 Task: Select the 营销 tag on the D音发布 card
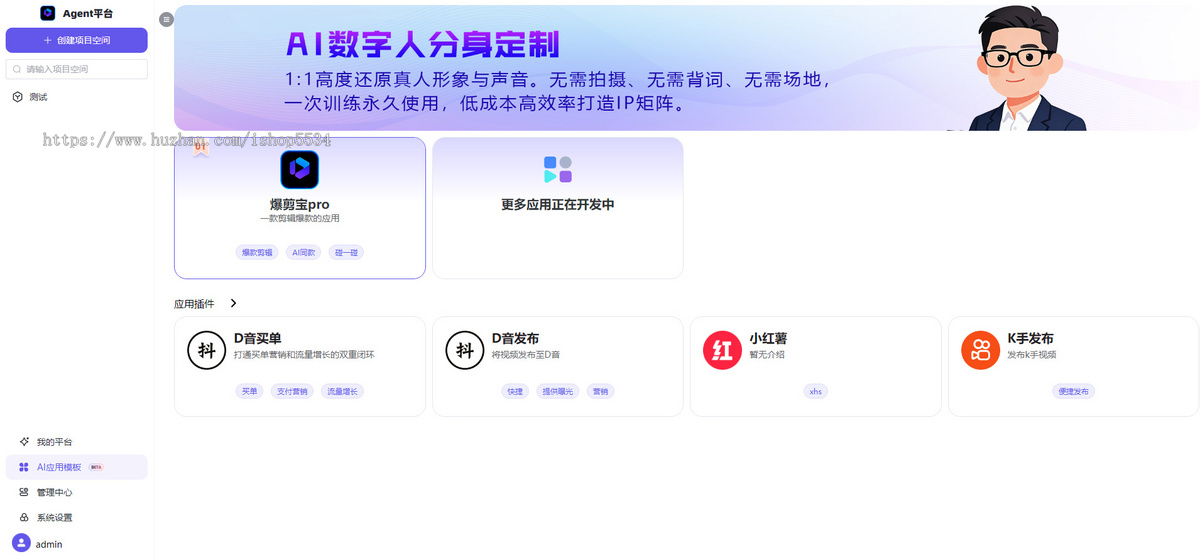pyautogui.click(x=600, y=391)
